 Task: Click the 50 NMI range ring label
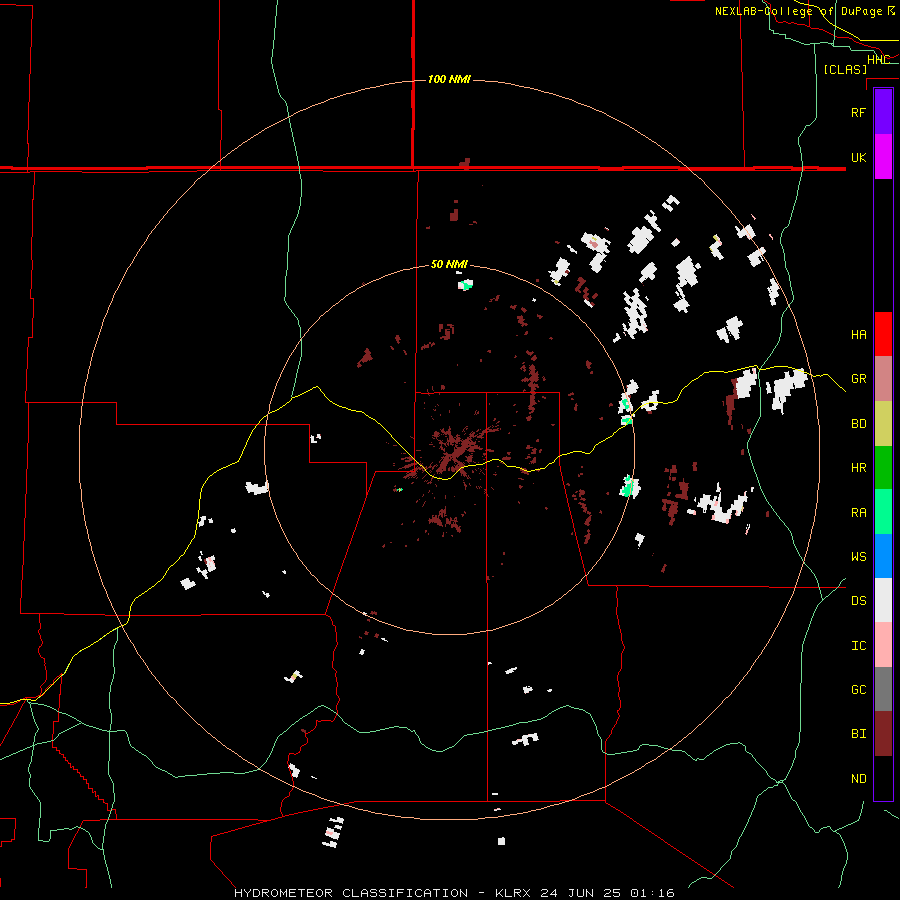click(x=449, y=265)
